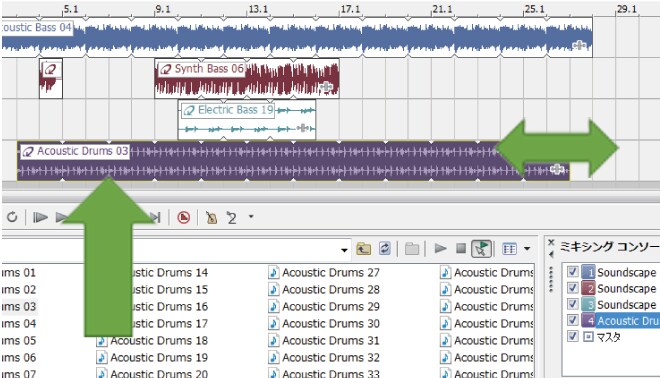Click ruler at measure 9.1
The width and height of the screenshot is (660, 378).
coord(163,9)
